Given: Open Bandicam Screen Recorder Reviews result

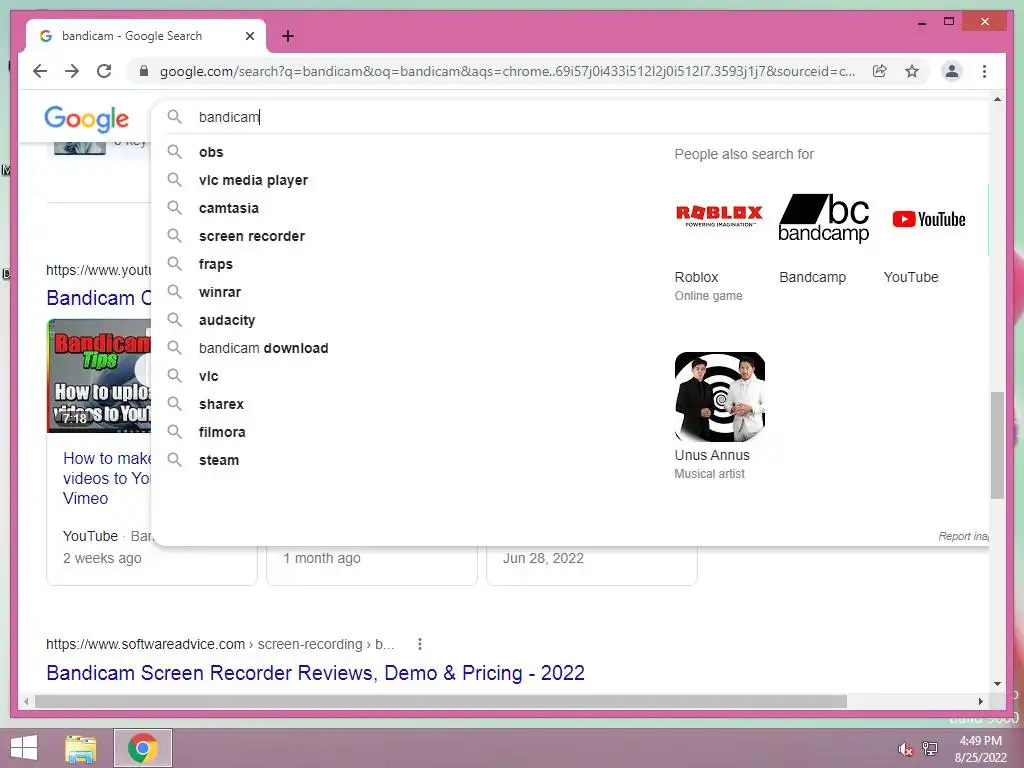Looking at the screenshot, I should pos(315,673).
